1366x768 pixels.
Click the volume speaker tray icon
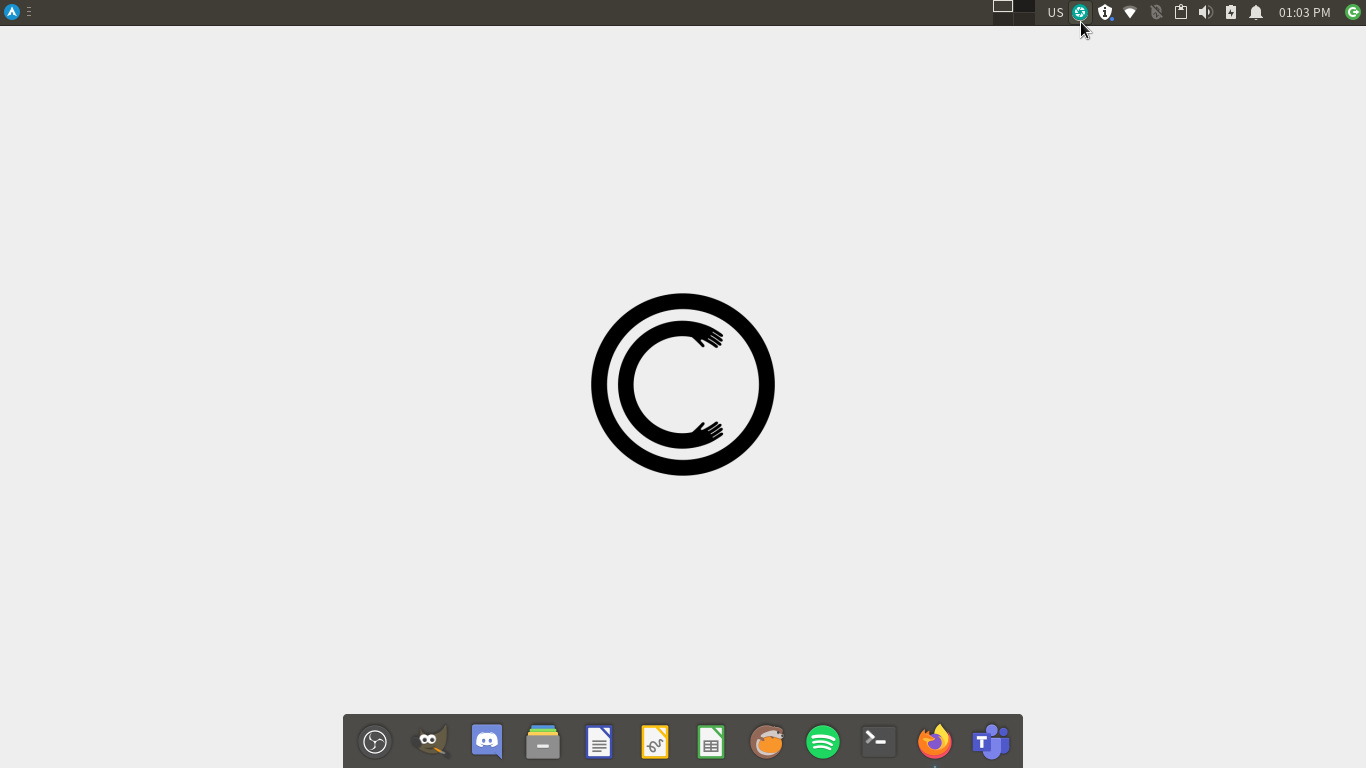coord(1205,12)
